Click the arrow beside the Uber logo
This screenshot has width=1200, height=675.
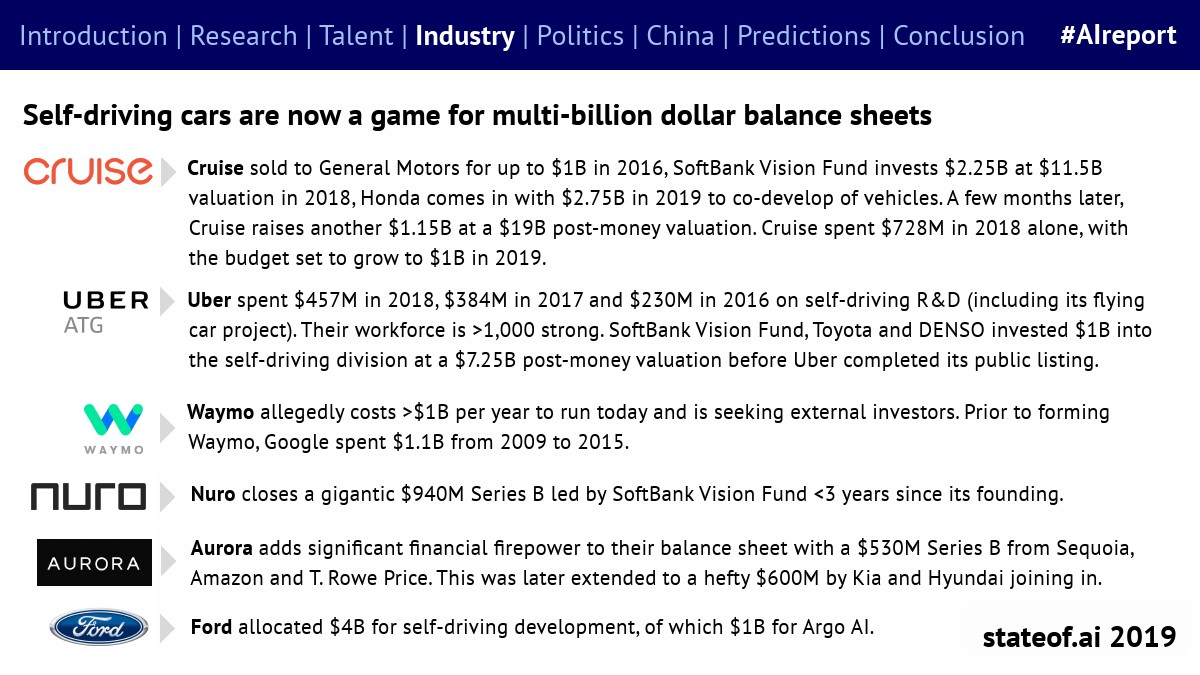pyautogui.click(x=168, y=301)
